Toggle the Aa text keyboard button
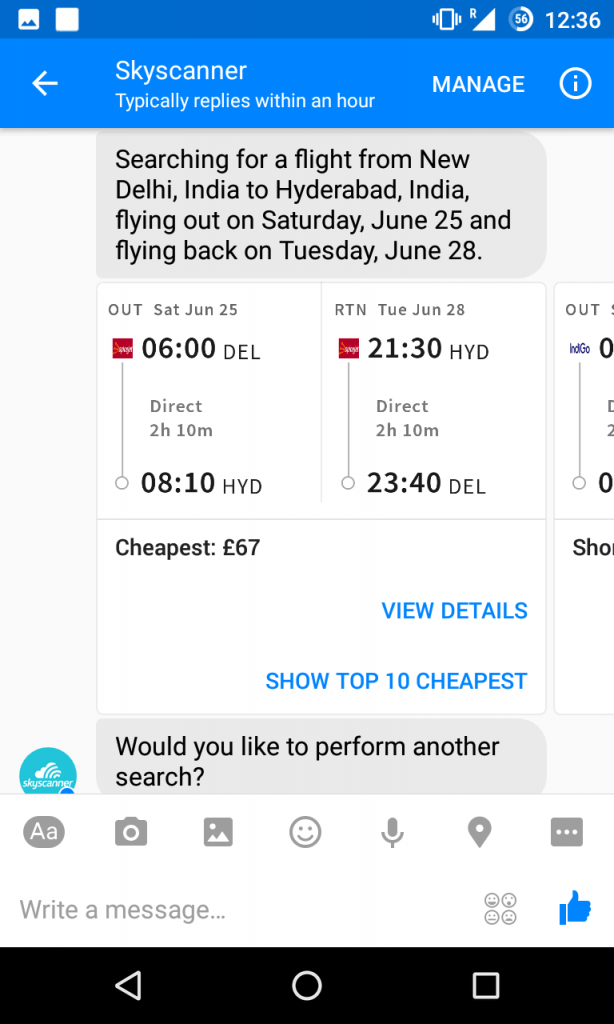The width and height of the screenshot is (614, 1024). 44,832
